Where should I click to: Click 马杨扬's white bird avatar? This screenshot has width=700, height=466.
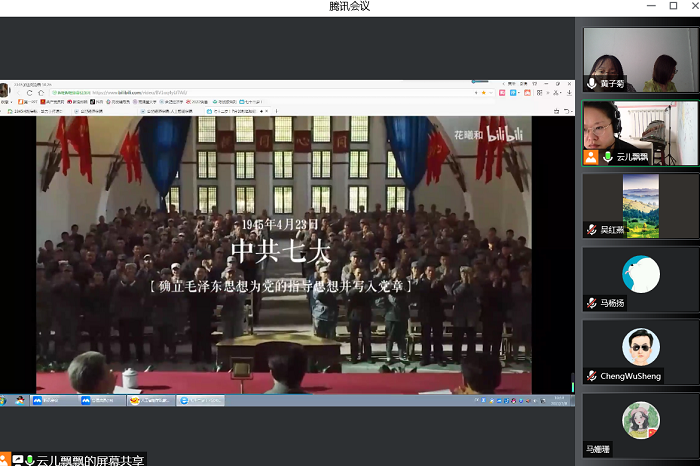pos(641,274)
